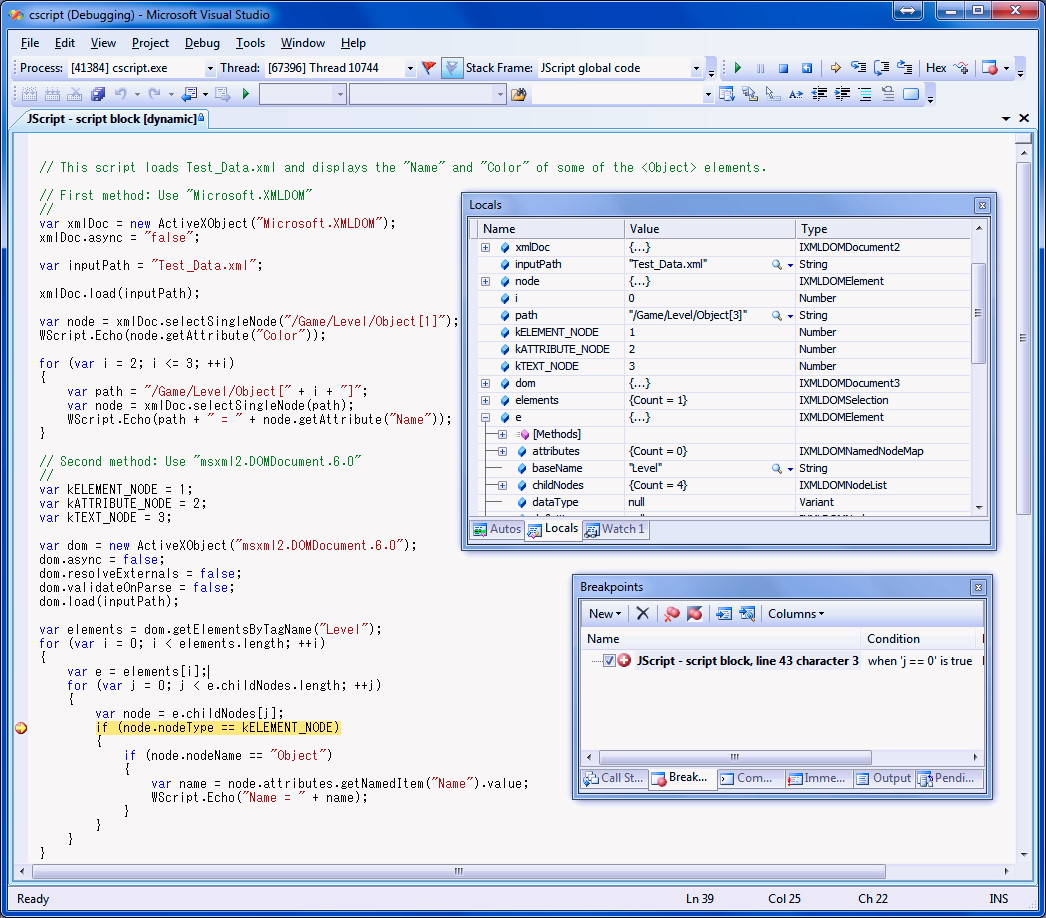Click the green Continue debugging arrow

click(738, 68)
